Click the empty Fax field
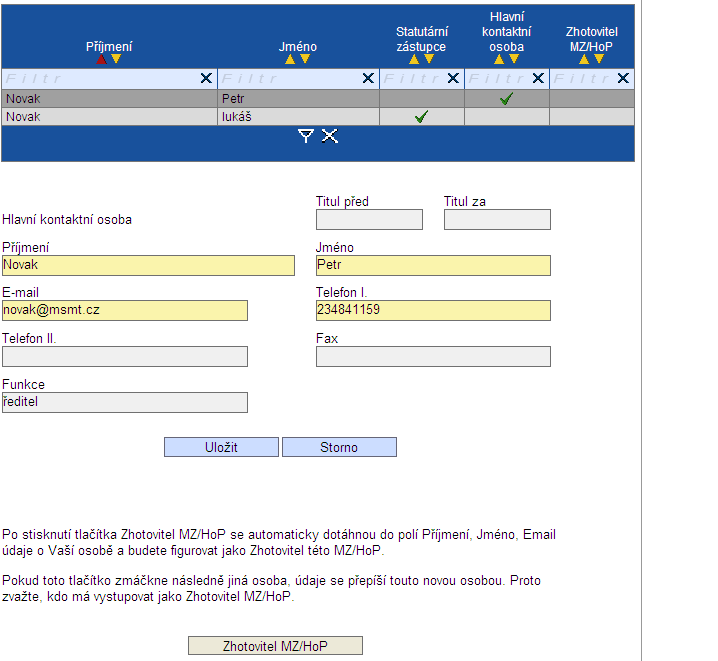 pyautogui.click(x=433, y=357)
